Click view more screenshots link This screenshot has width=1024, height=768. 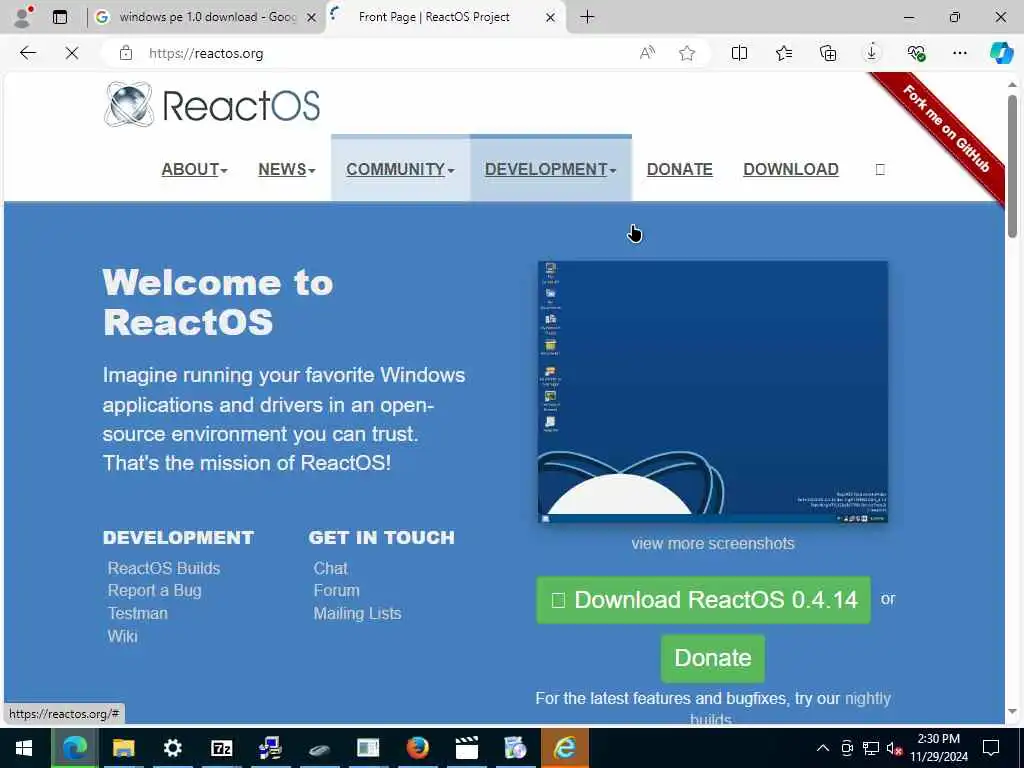(x=712, y=543)
